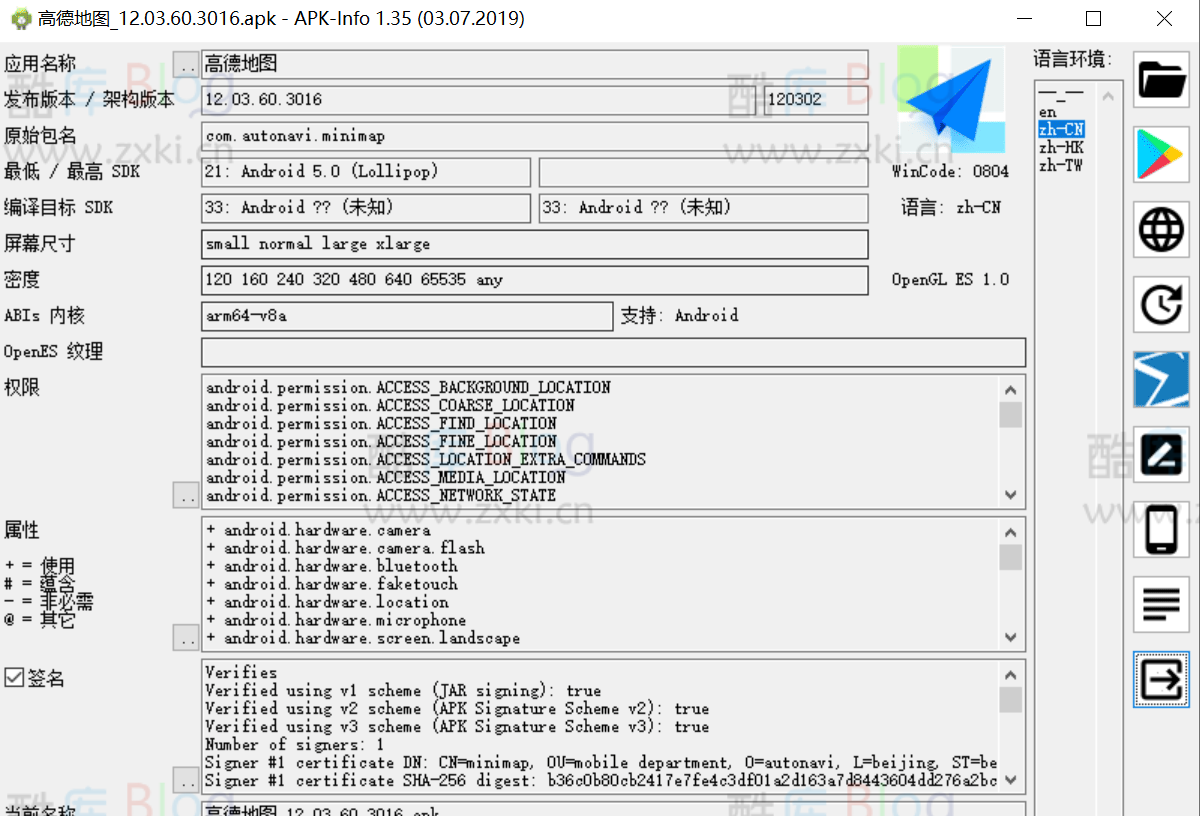Click the exit arrow icon

[1161, 680]
